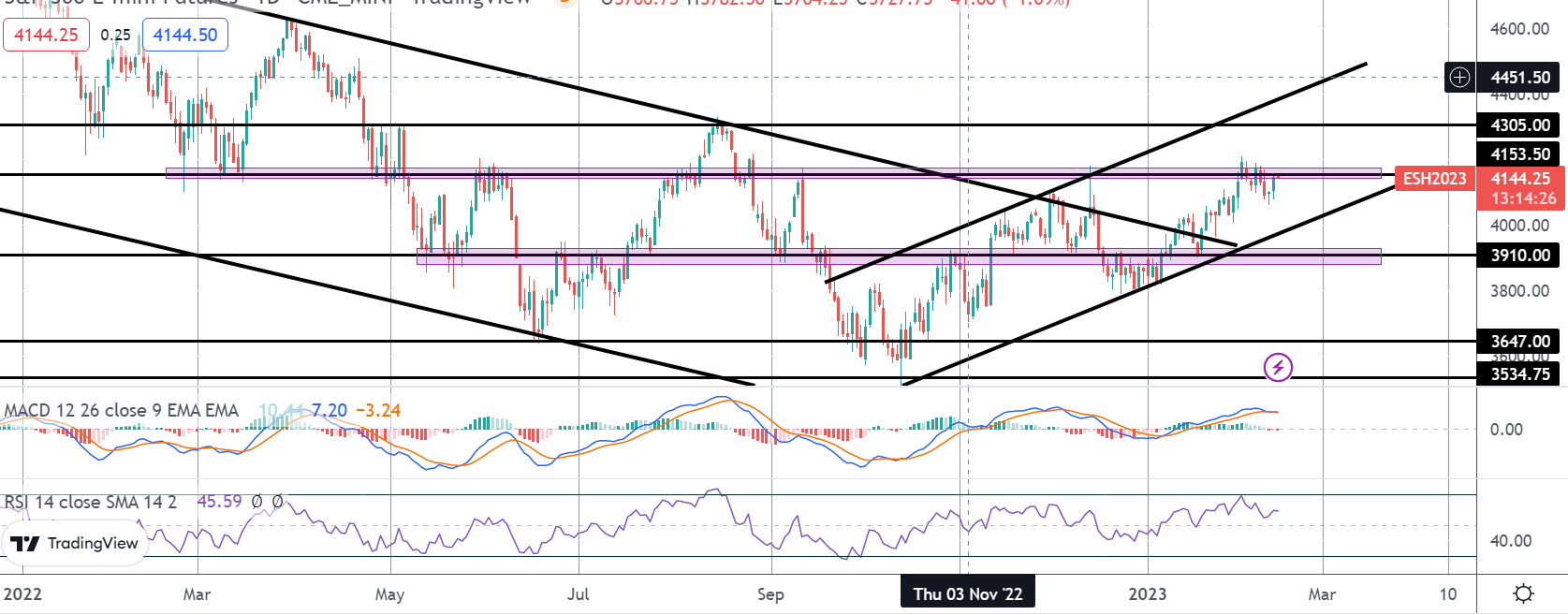This screenshot has width=1568, height=615.
Task: Click the time axis label 10
Action: point(1447,593)
